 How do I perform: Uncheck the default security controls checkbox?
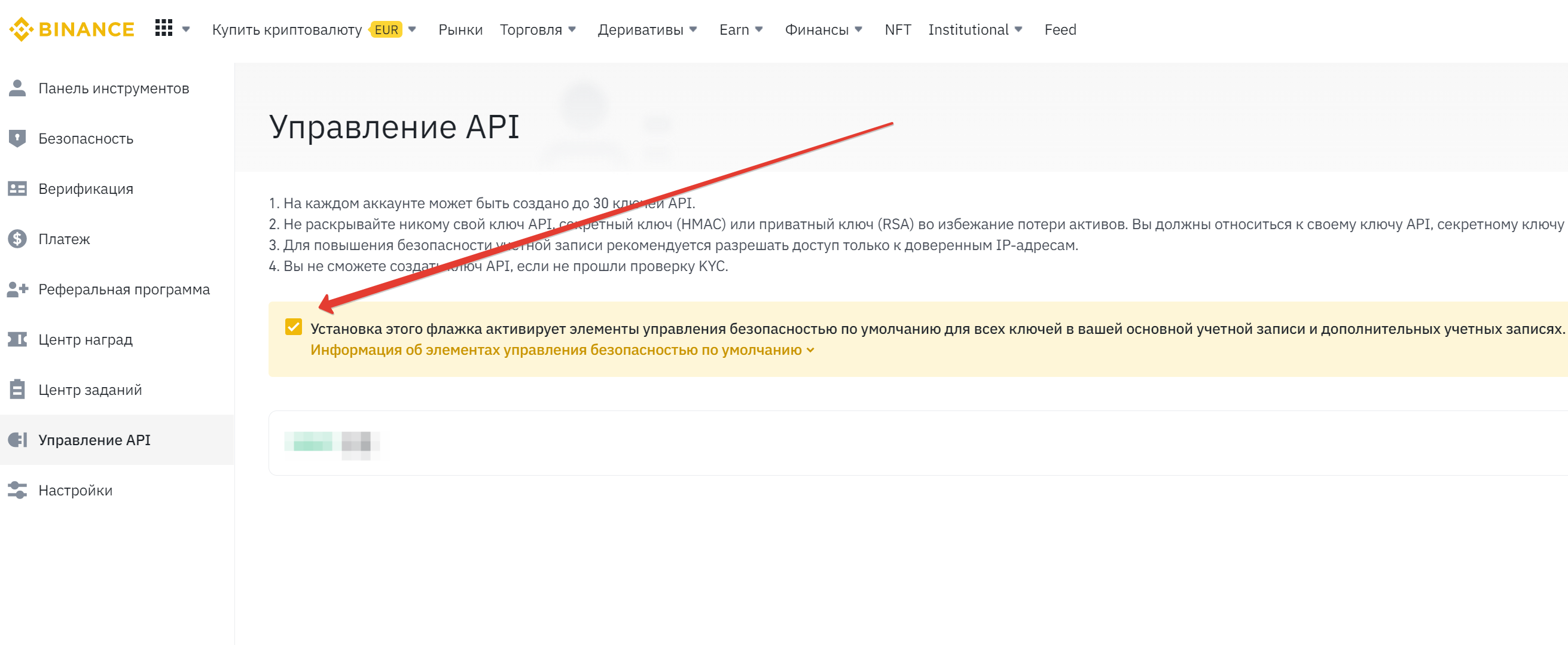tap(294, 327)
